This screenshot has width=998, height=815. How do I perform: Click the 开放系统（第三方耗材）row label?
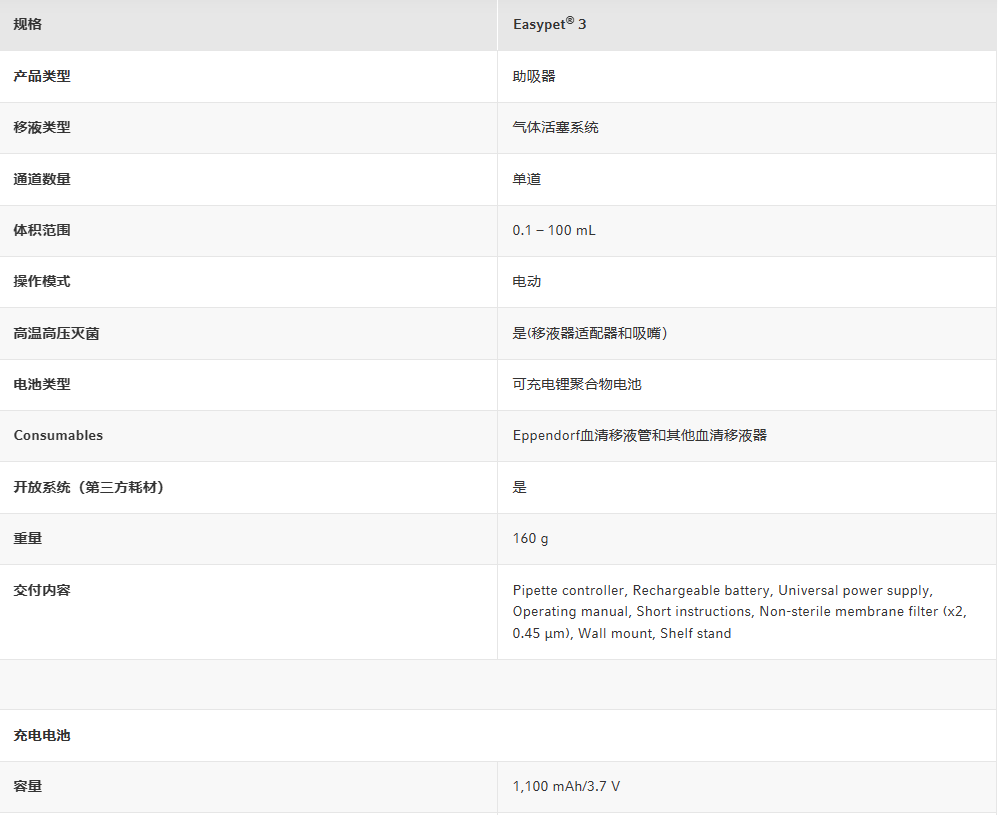(x=89, y=488)
